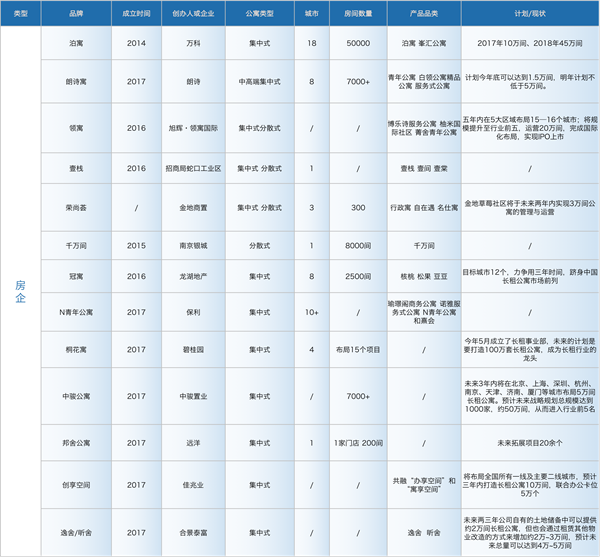
Task: Select the 布局15个项目 cell
Action: tap(357, 349)
